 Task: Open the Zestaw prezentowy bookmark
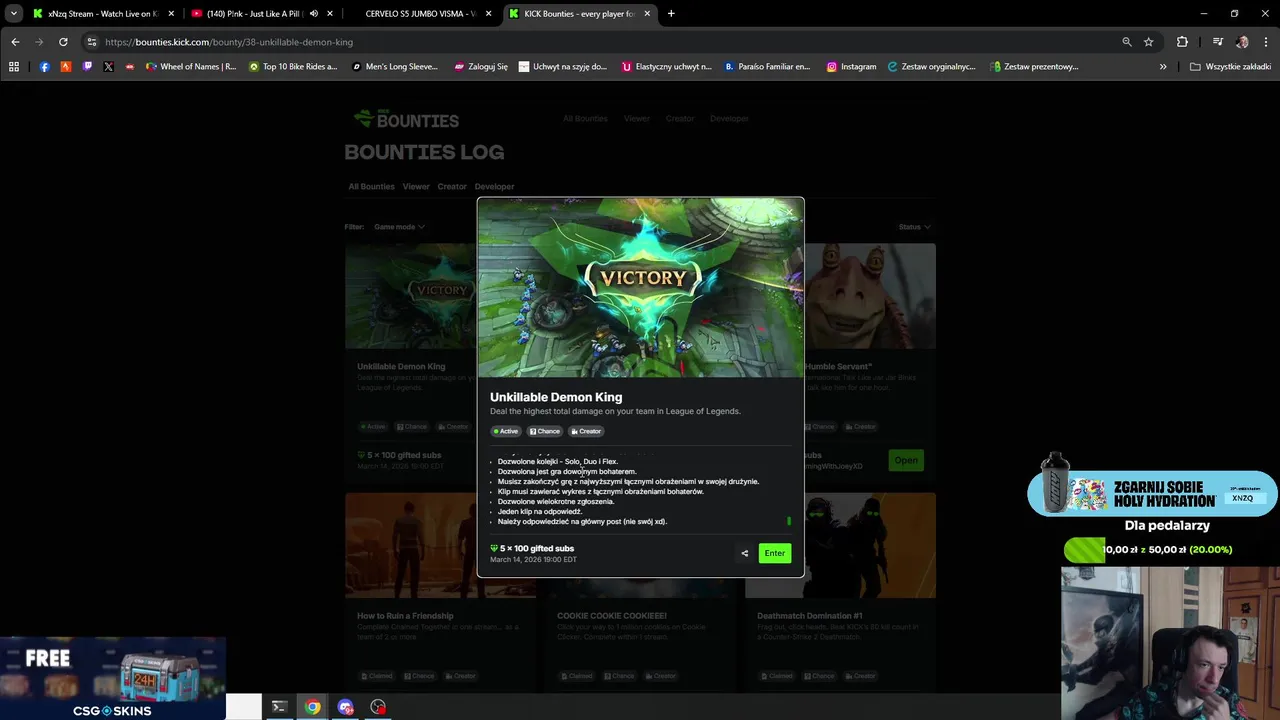tap(1034, 67)
